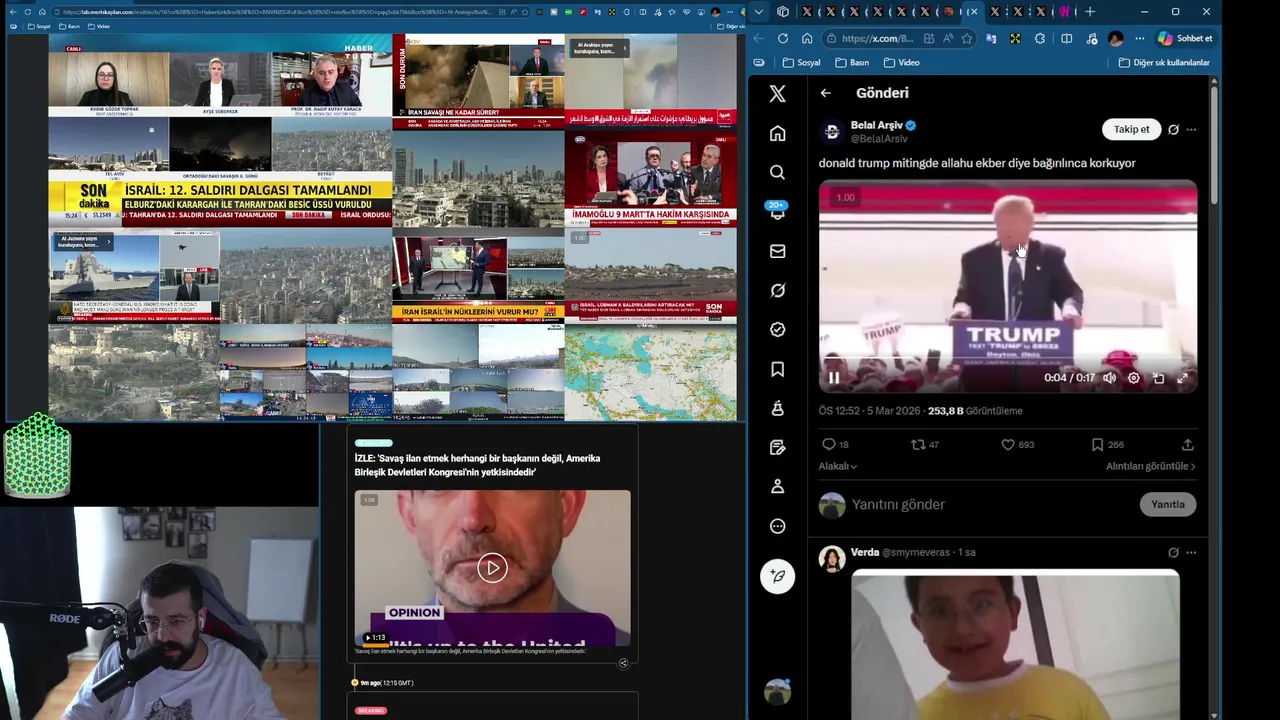Open the notepad-and-pencil icon in X sidebar
Screen dimensions: 1280x720
coord(777,447)
